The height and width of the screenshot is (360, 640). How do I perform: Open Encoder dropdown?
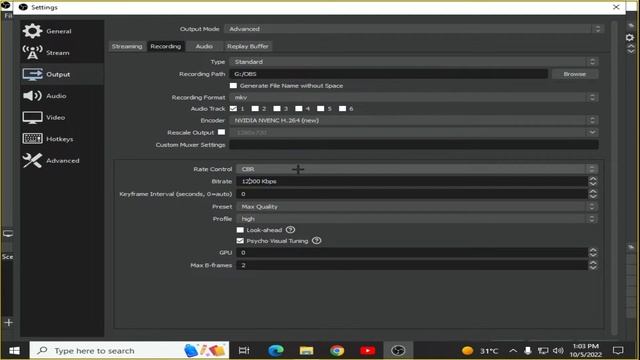pyautogui.click(x=414, y=120)
